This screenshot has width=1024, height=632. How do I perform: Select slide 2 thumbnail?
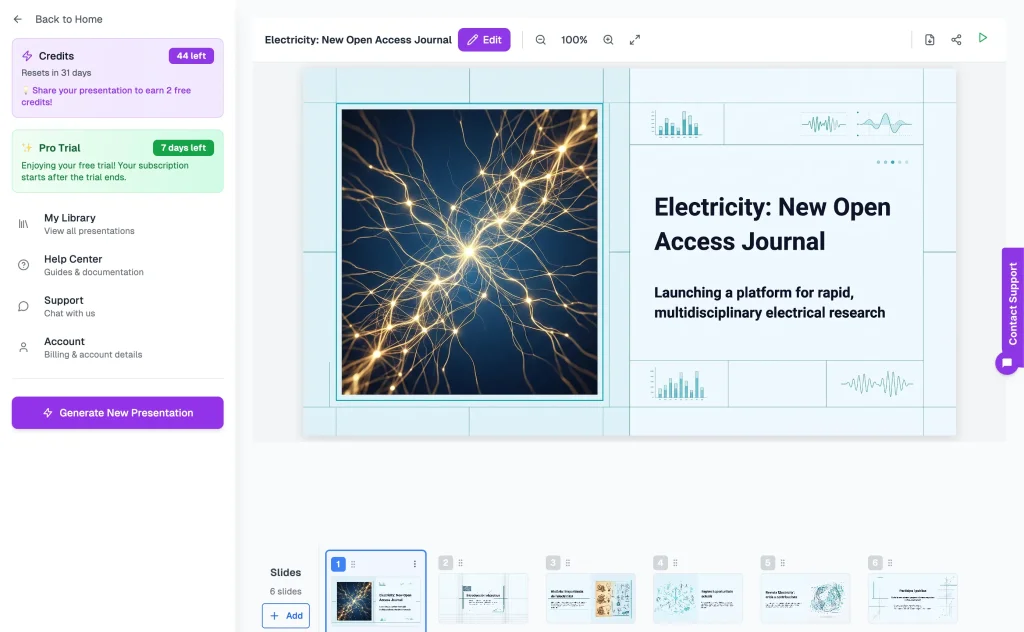coord(483,598)
